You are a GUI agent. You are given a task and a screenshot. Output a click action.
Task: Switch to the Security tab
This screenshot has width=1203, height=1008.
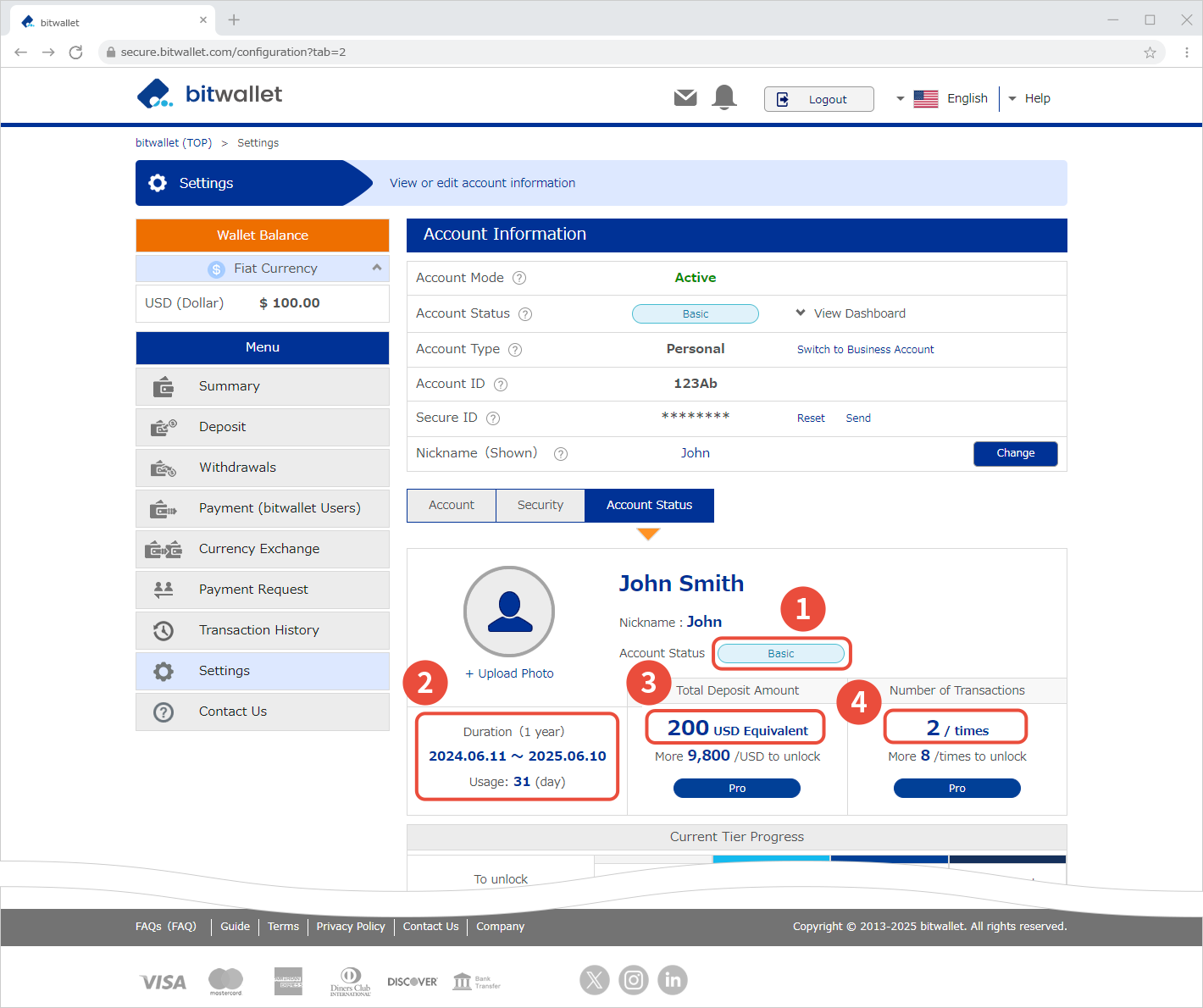540,505
